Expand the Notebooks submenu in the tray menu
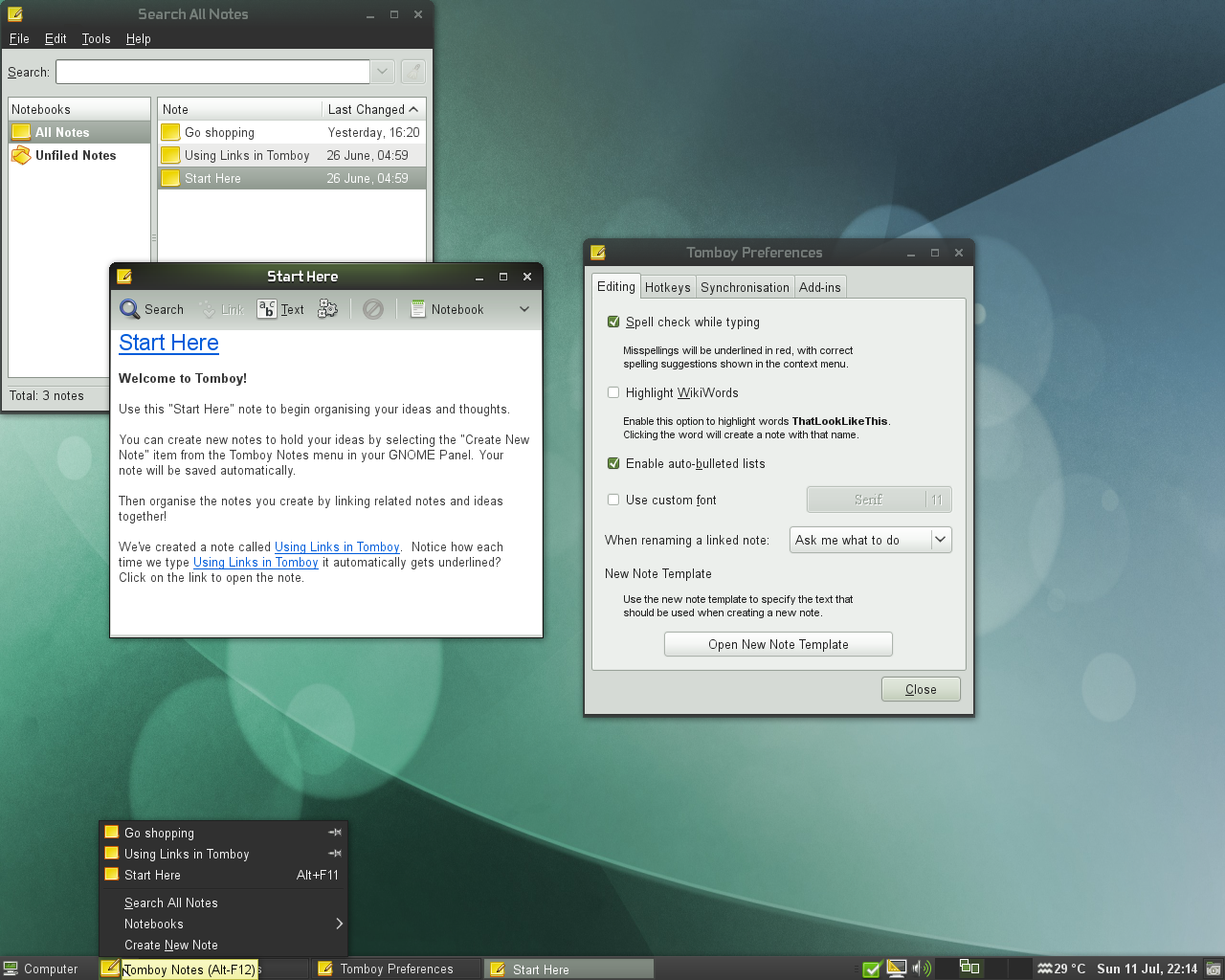Image resolution: width=1225 pixels, height=980 pixels. (222, 924)
